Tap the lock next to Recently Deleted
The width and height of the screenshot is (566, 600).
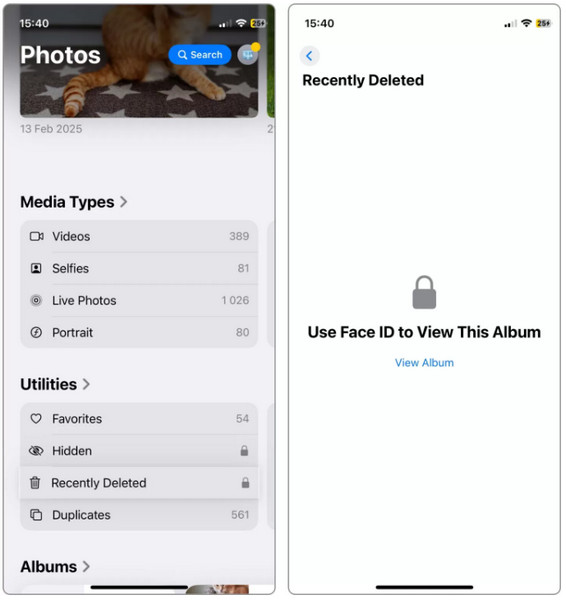(x=245, y=483)
